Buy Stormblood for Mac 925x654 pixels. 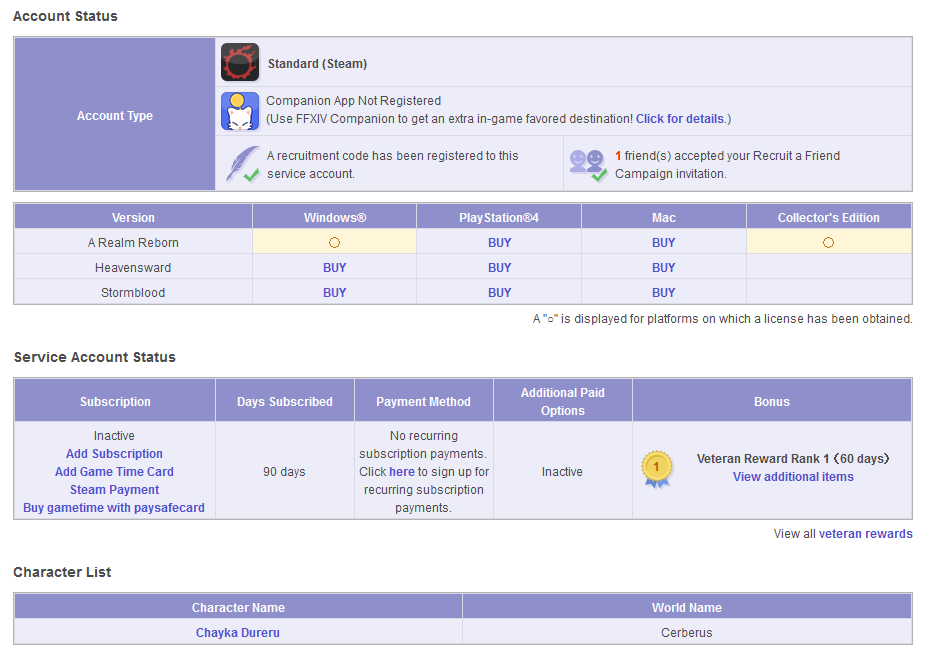point(664,293)
